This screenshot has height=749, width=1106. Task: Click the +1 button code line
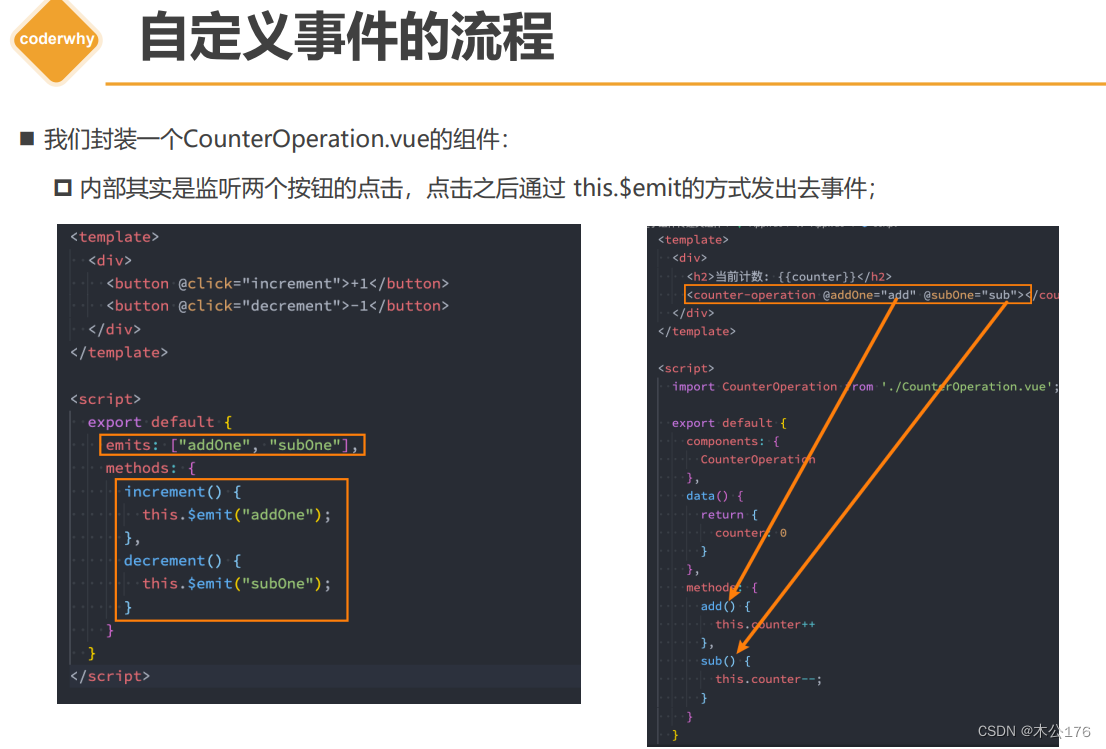click(270, 283)
